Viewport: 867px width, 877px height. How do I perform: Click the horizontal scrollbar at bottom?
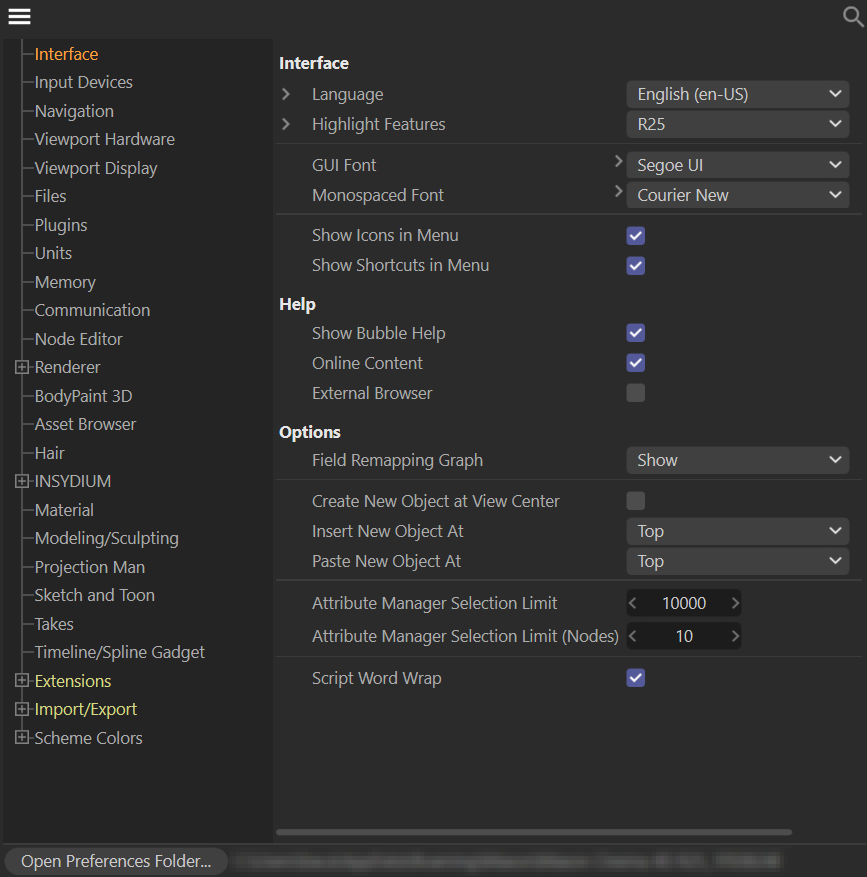[533, 832]
